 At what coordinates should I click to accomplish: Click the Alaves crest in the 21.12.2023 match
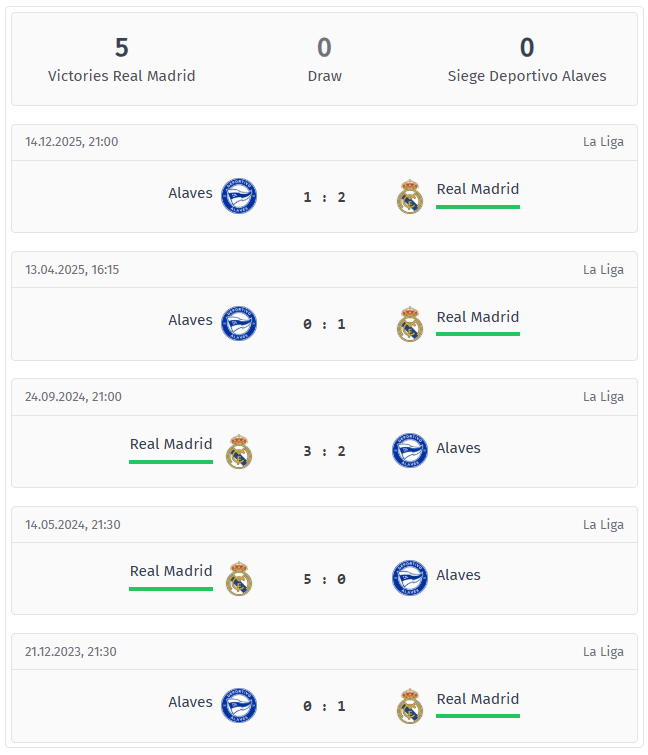pos(239,706)
